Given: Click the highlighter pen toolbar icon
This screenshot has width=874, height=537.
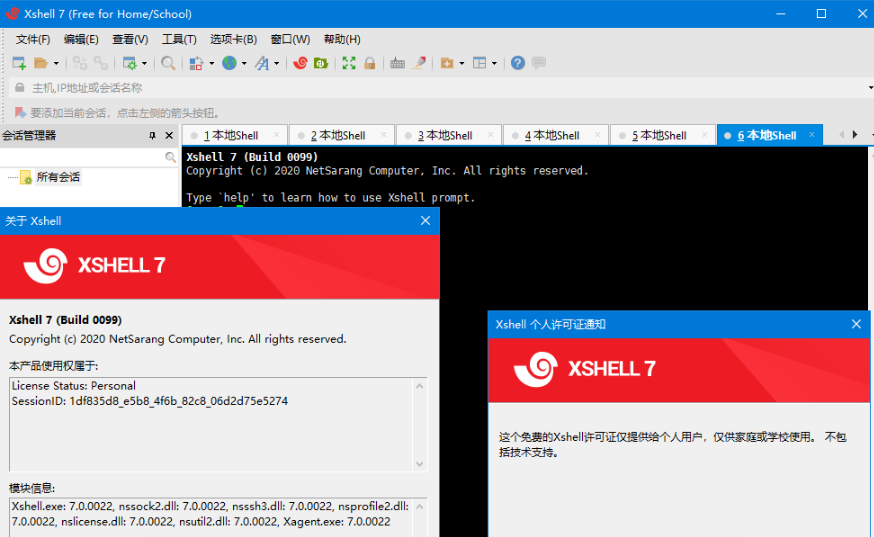Looking at the screenshot, I should pyautogui.click(x=419, y=63).
